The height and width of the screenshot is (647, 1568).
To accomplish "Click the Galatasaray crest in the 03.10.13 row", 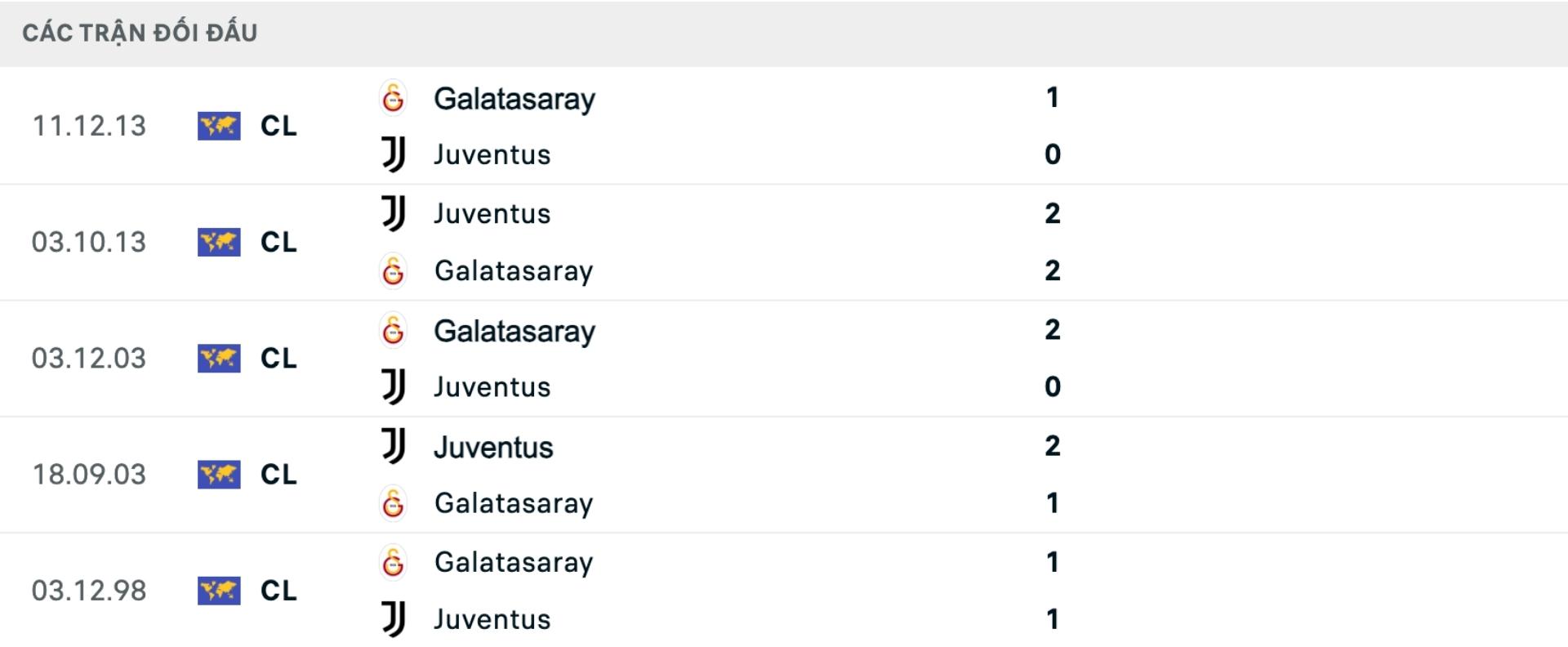I will click(x=394, y=271).
